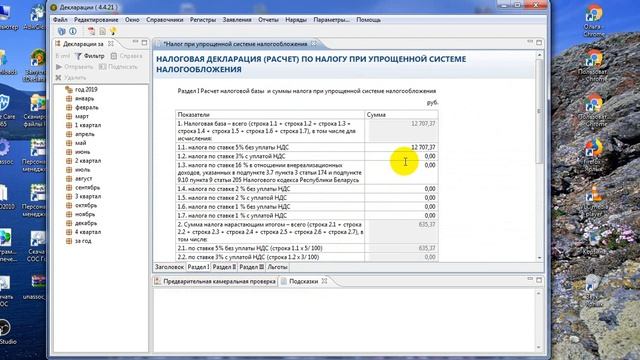Select сентябрь in the declarations tree
This screenshot has width=640, height=360.
87,188
